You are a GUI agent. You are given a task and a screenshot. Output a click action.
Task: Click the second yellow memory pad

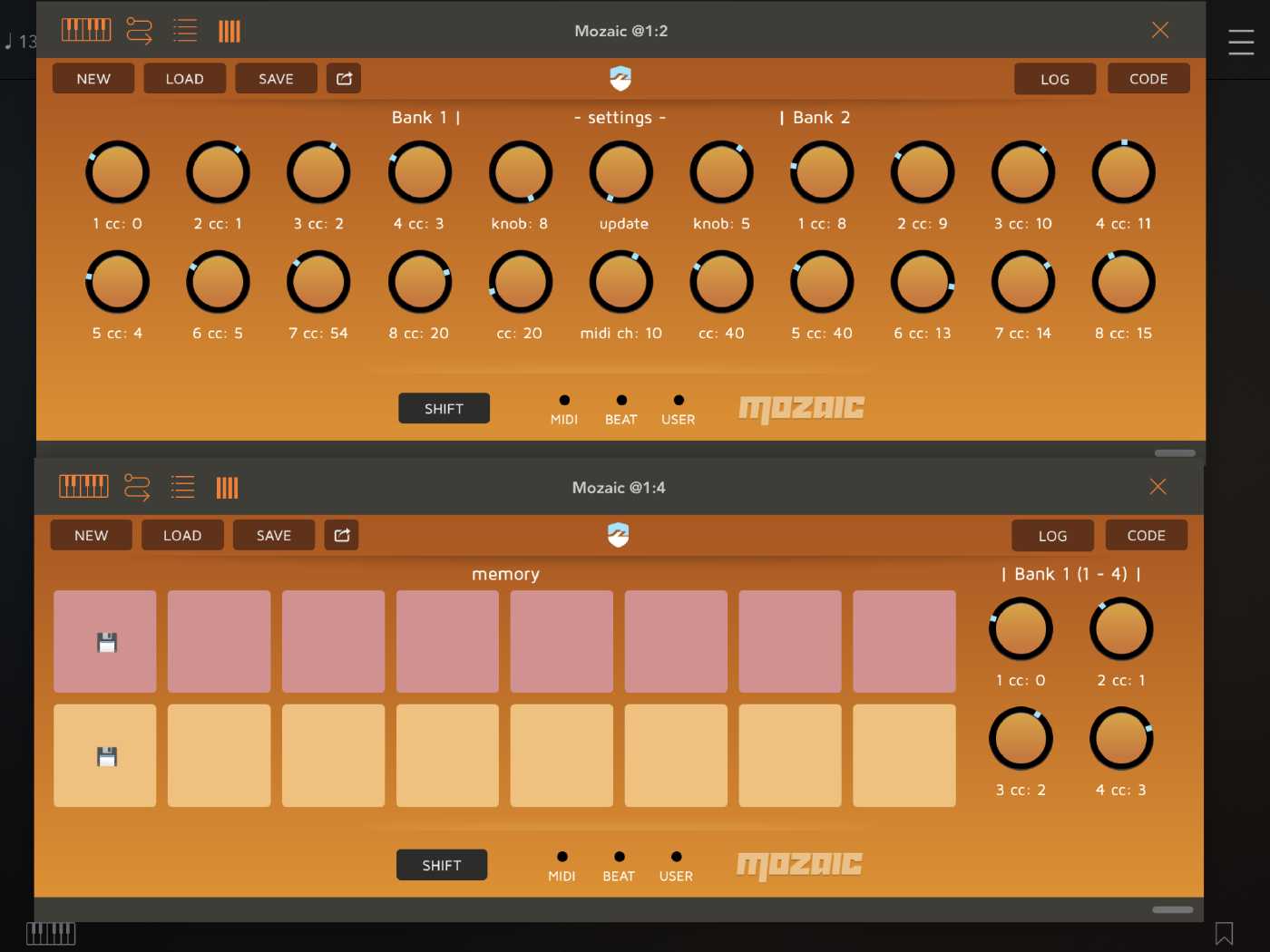click(x=220, y=756)
